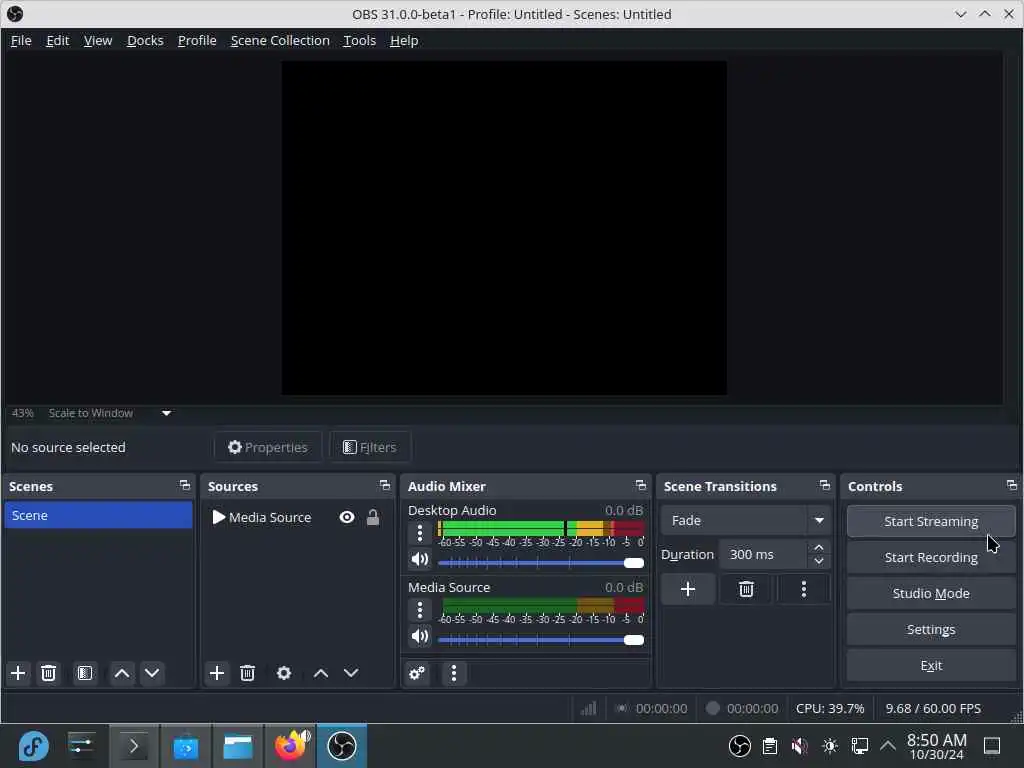Toggle Studio Mode
This screenshot has width=1024, height=768.
(931, 593)
